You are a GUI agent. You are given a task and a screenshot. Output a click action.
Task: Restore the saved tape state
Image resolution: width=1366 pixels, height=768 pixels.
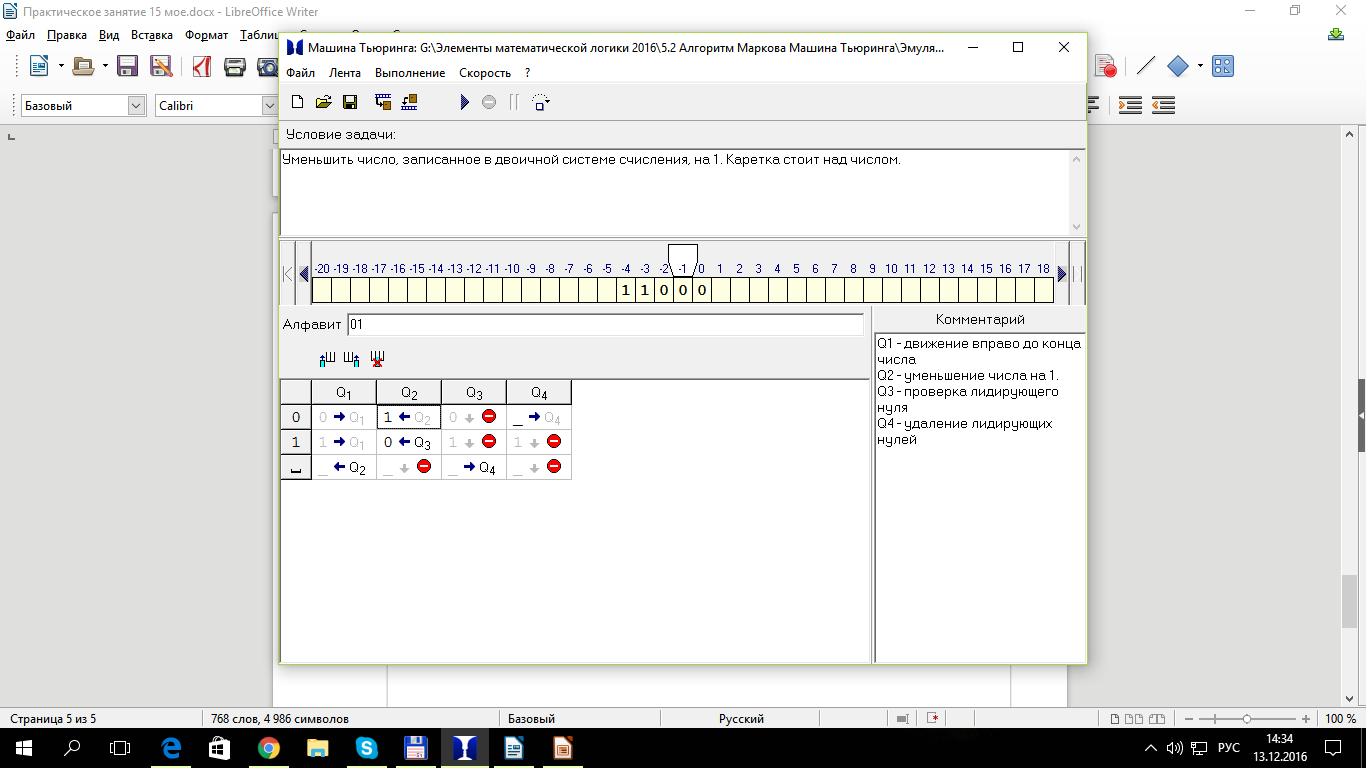pos(409,102)
